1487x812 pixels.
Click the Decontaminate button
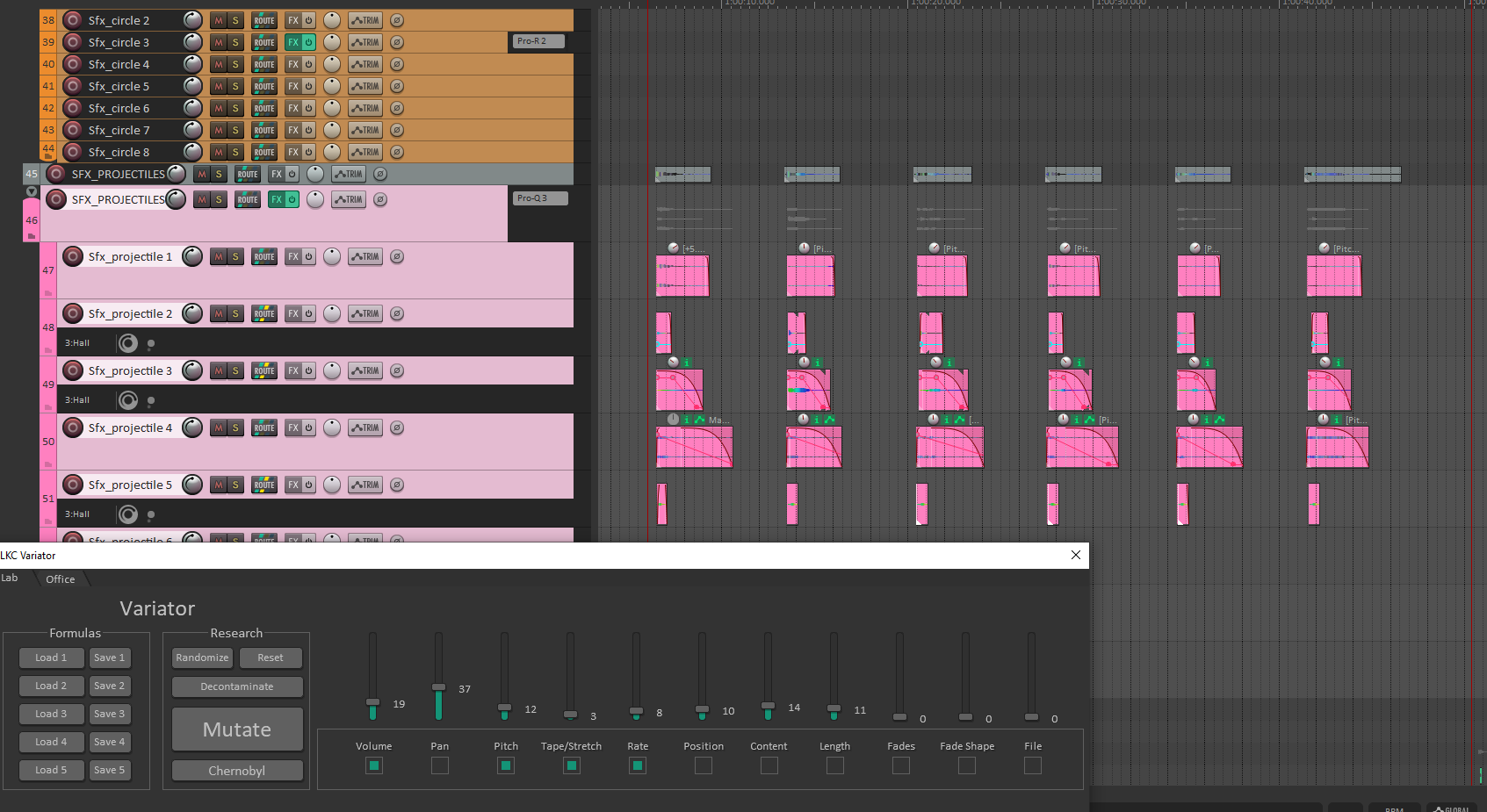click(237, 686)
